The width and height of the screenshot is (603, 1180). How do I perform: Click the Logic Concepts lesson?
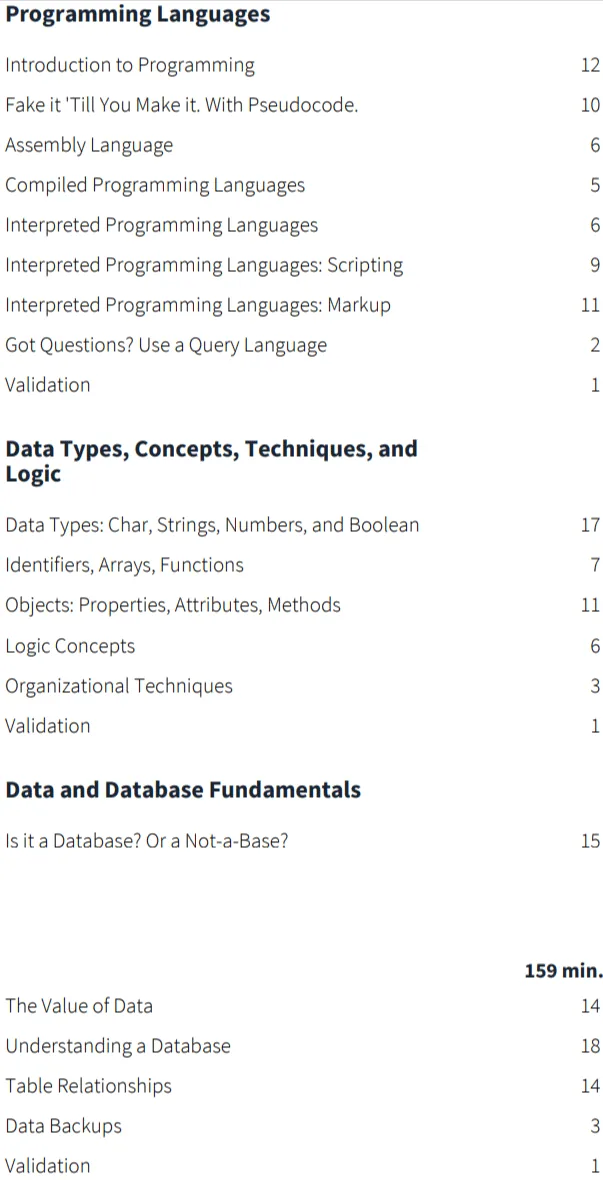pos(70,646)
